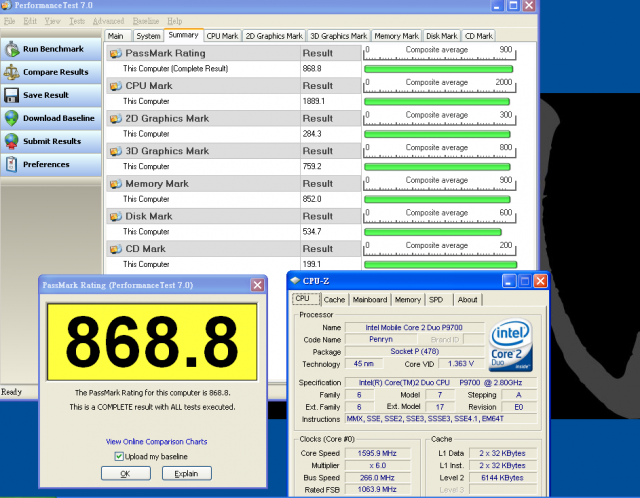
Task: Click the icon beside 2D Graphics Mark header
Action: click(116, 119)
